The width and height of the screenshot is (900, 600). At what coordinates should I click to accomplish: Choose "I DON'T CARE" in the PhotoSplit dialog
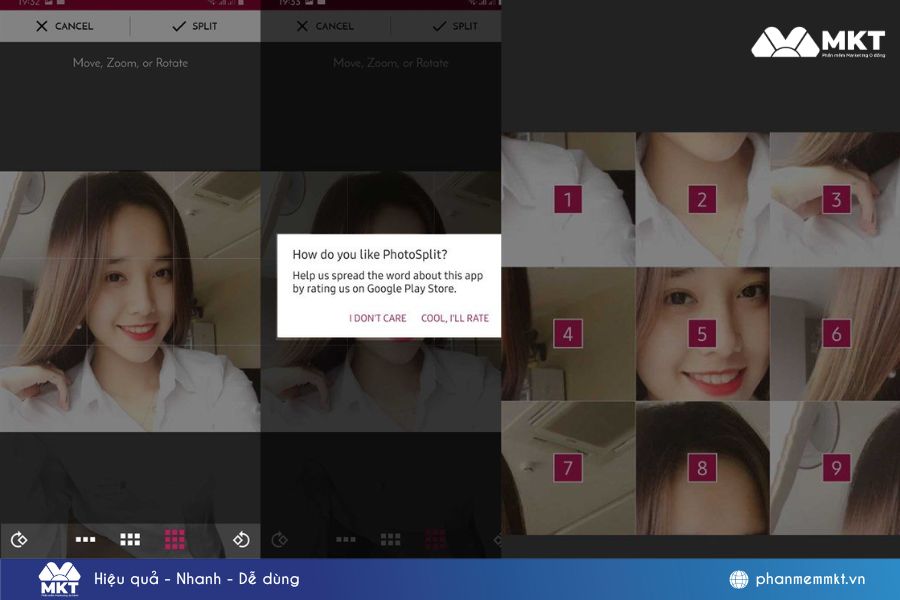[378, 318]
